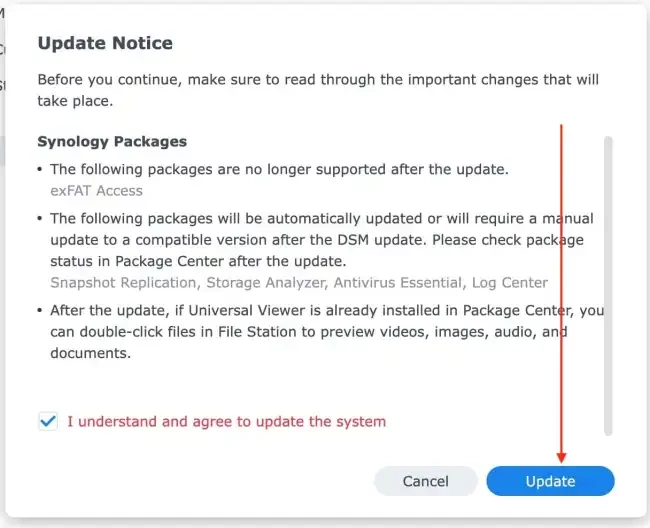The image size is (650, 528).
Task: Click the "Before you continue" intro paragraph
Action: point(320,88)
